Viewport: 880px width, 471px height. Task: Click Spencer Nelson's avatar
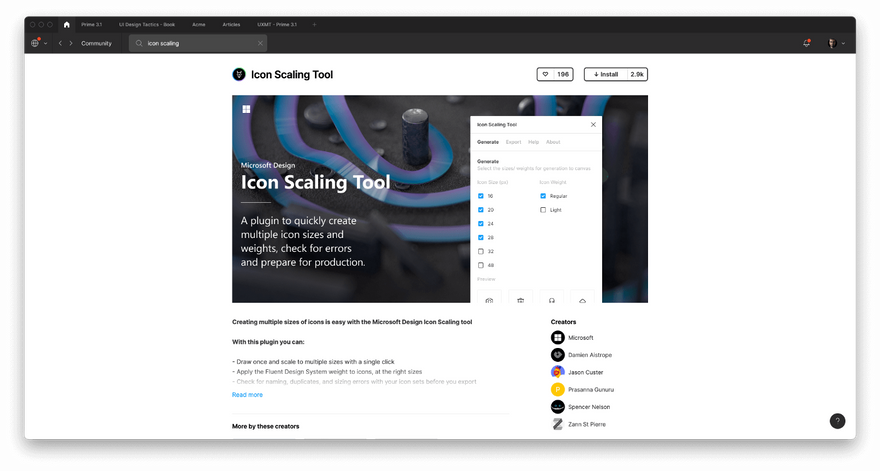coord(557,407)
